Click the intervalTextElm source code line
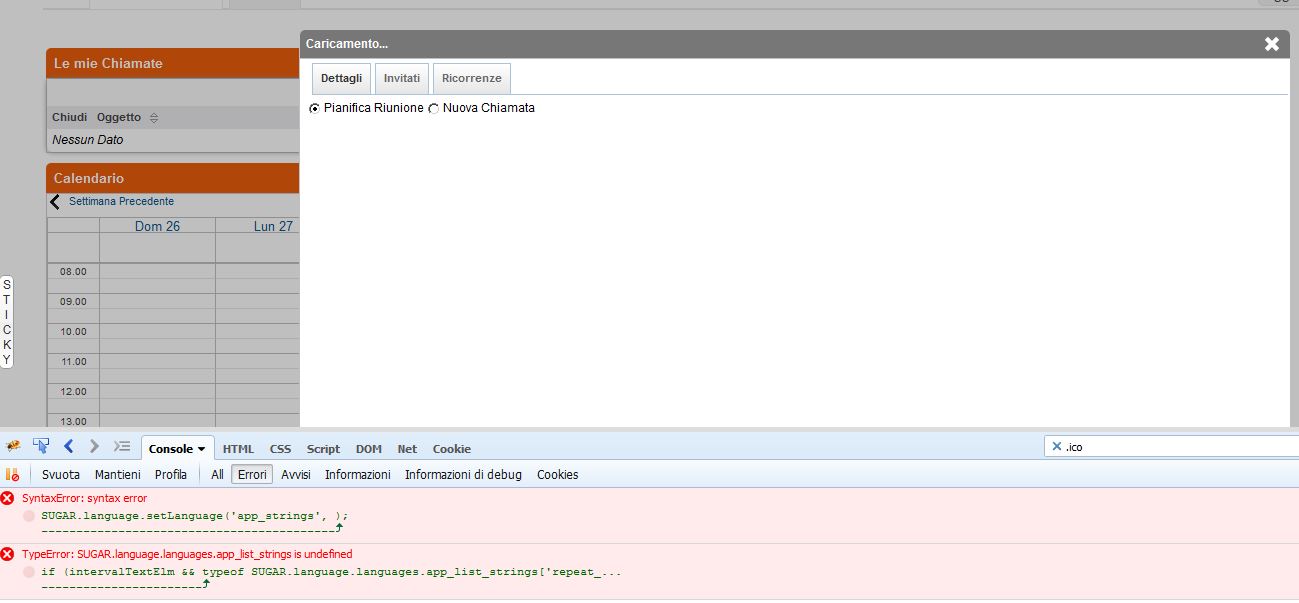The image size is (1299, 603). [x=331, y=572]
